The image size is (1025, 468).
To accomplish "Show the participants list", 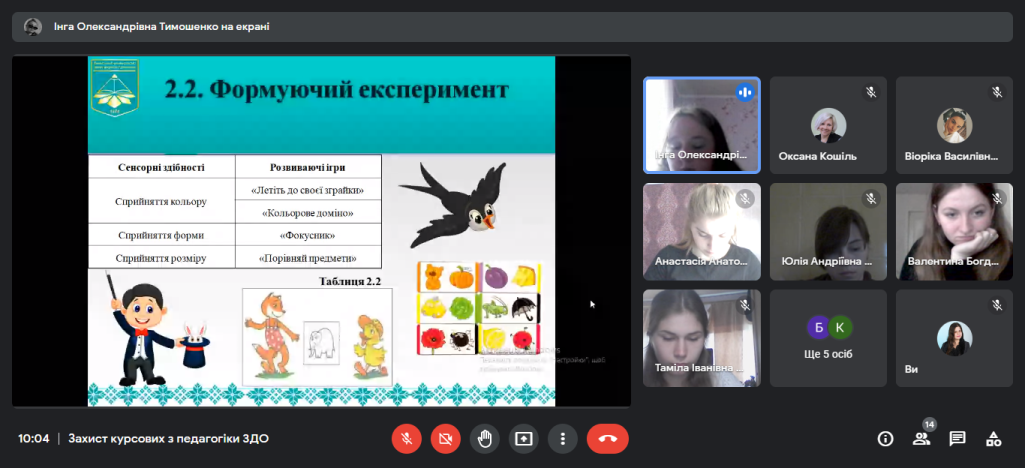I will tap(922, 439).
